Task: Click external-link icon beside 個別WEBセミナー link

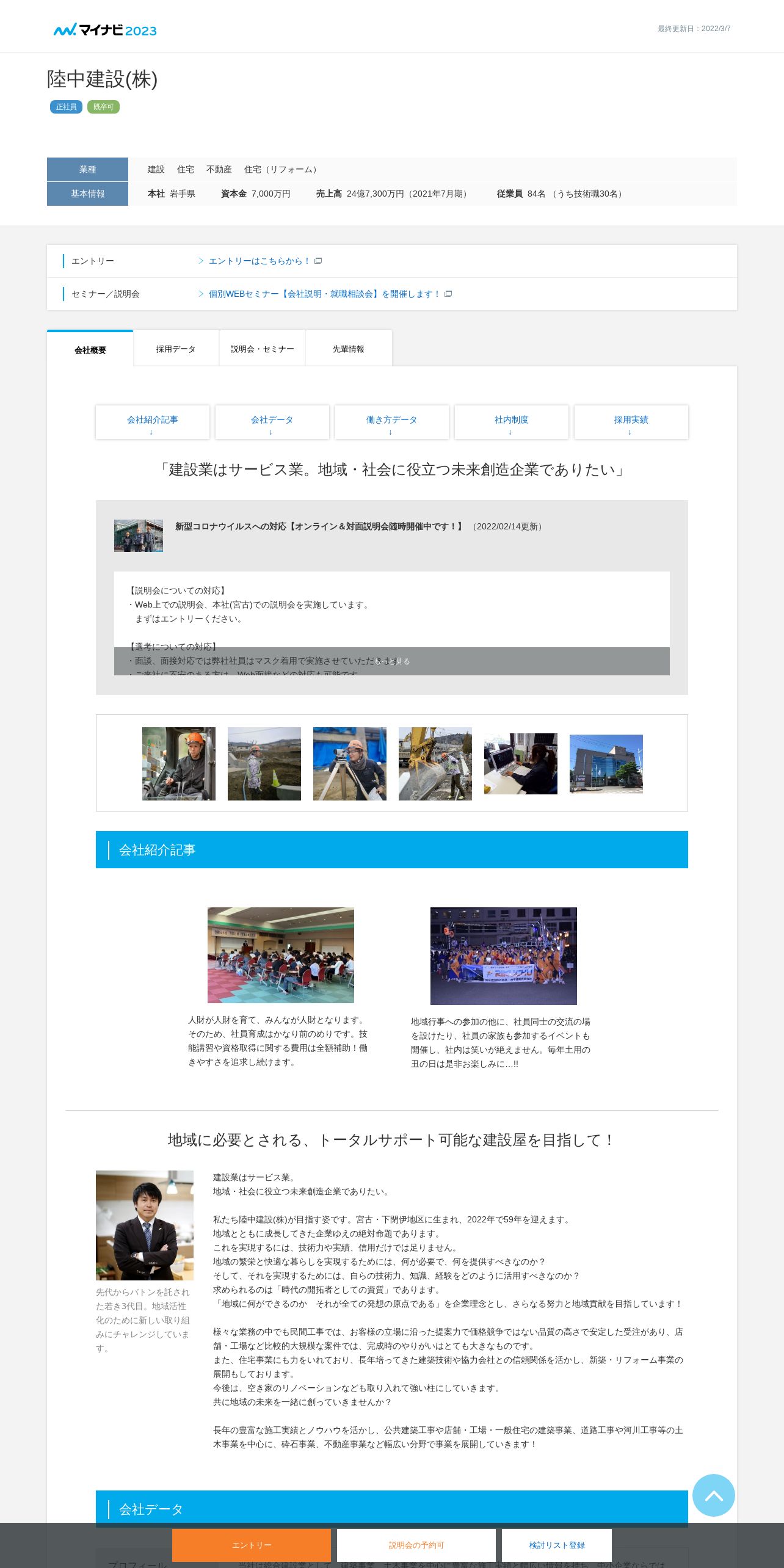Action: point(448,294)
